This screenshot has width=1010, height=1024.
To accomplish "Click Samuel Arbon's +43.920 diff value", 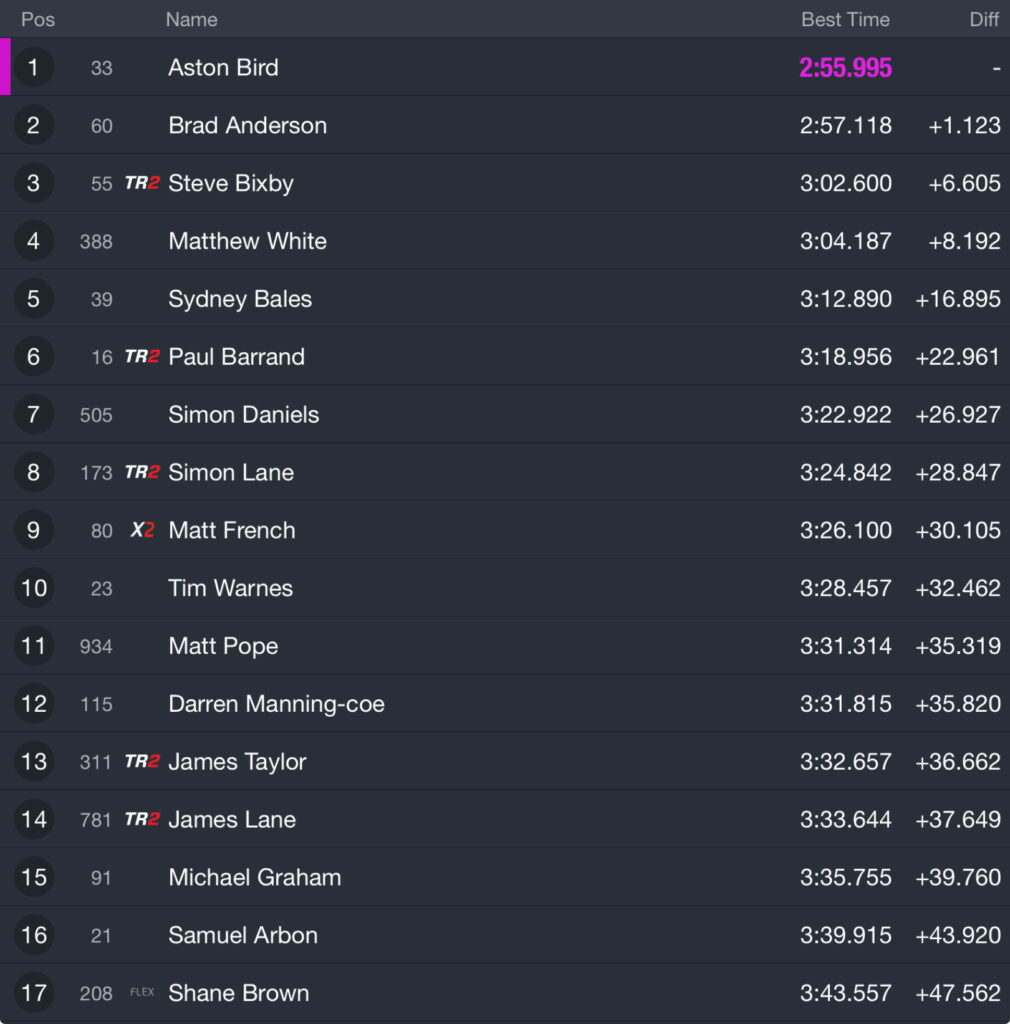I will 957,935.
